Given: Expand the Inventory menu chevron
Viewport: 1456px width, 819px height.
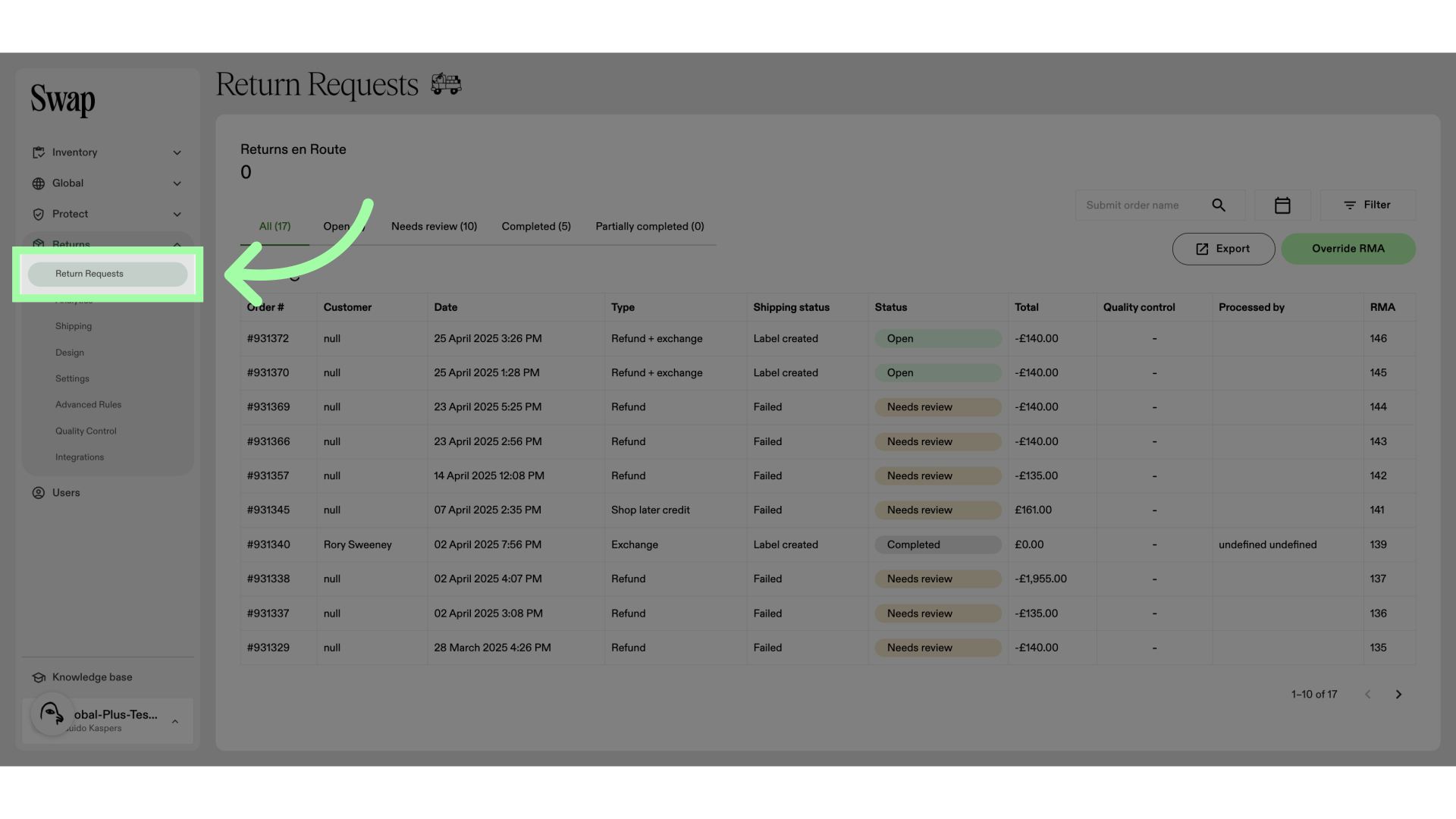Looking at the screenshot, I should pyautogui.click(x=177, y=153).
